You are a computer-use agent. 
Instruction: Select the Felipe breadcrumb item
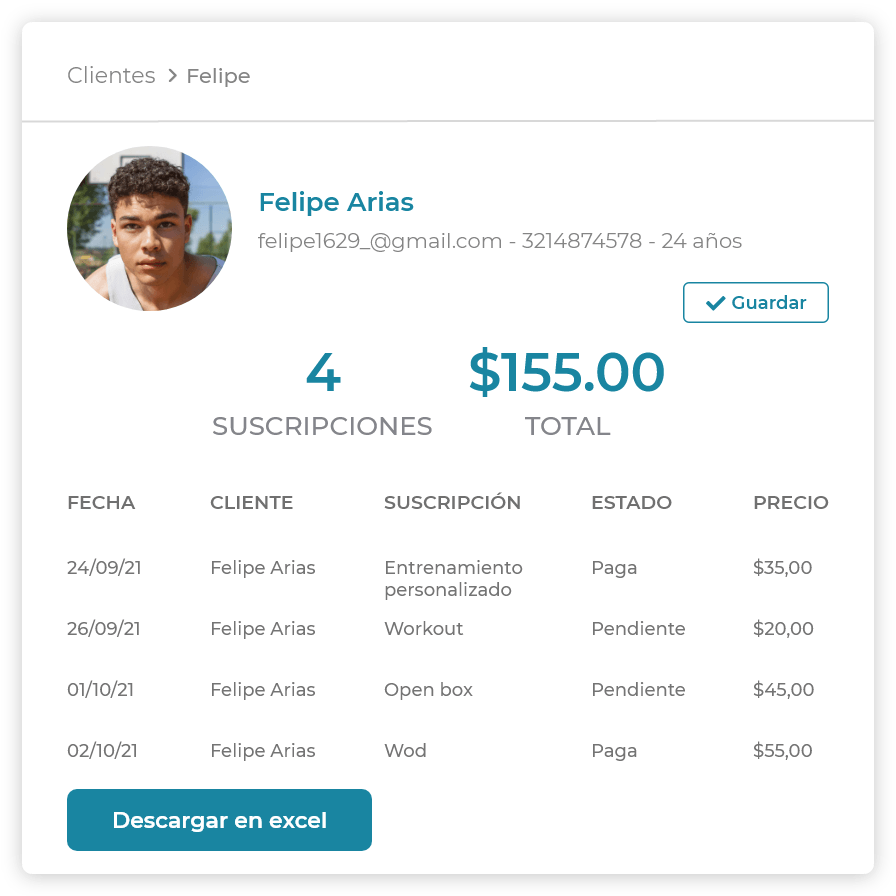218,76
